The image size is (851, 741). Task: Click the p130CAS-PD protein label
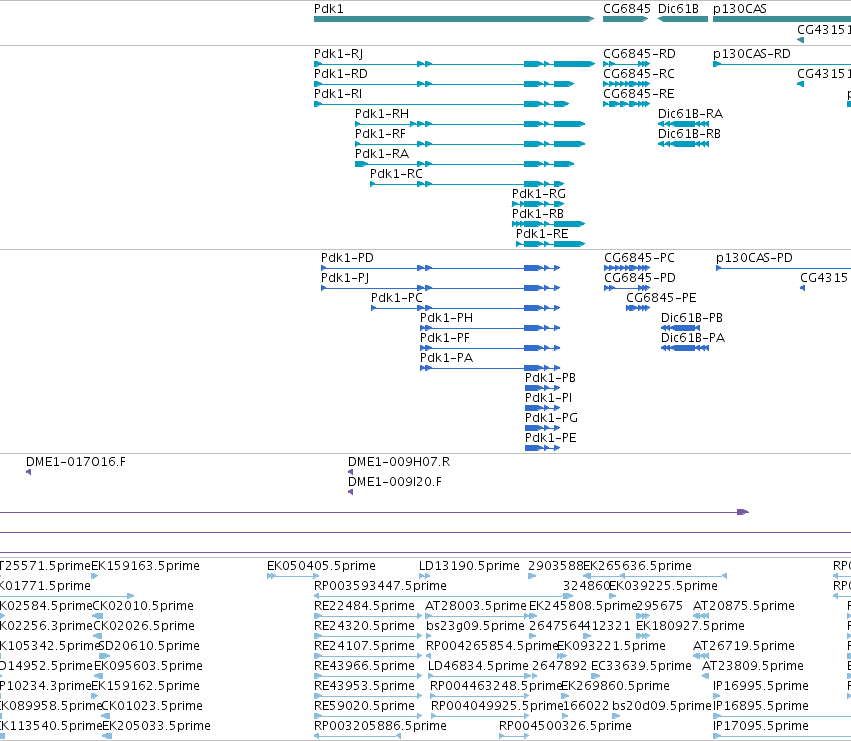pos(754,258)
